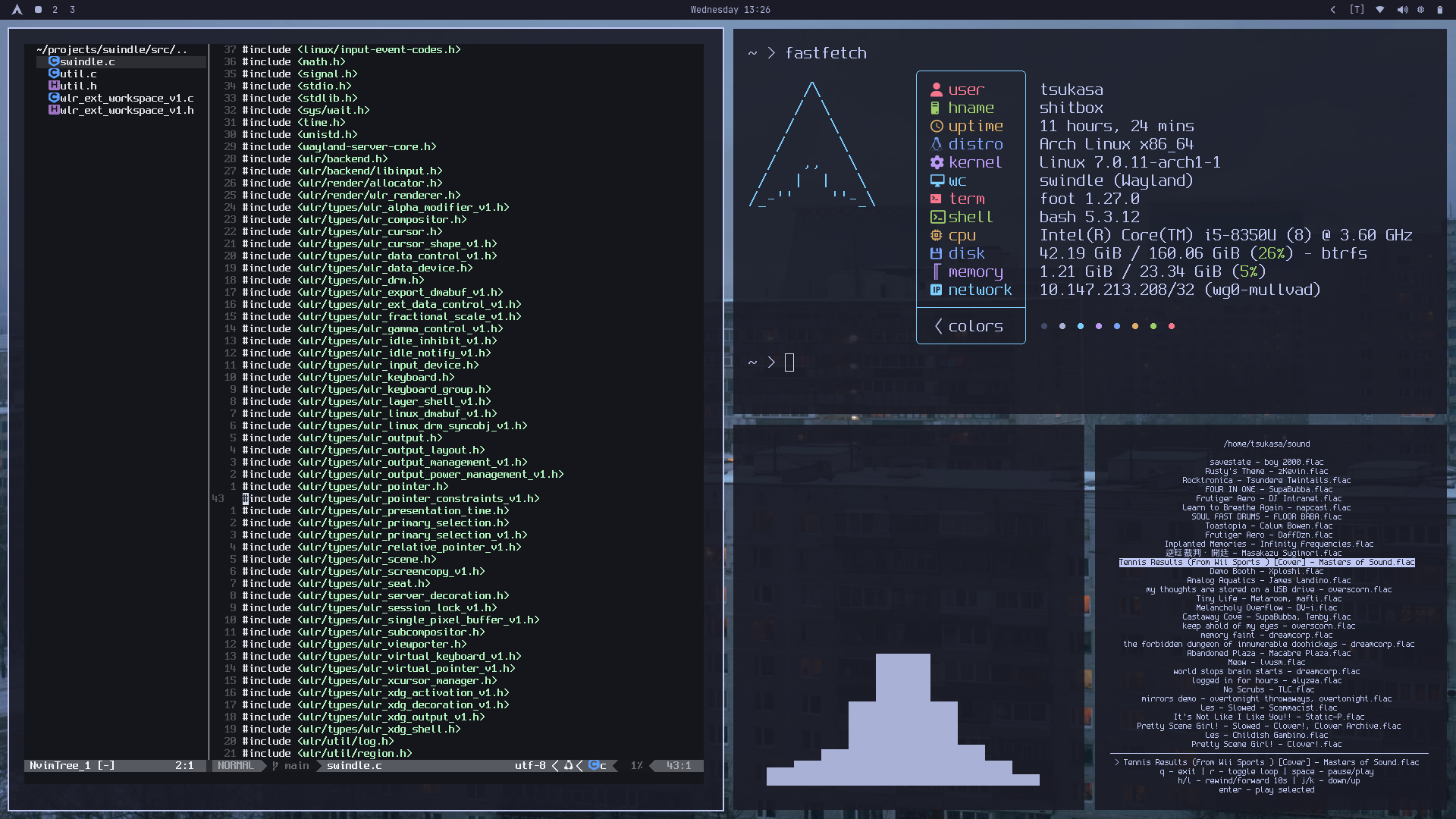Open the Wi-Fi network icon in the bar
The width and height of the screenshot is (1456, 819).
(1380, 10)
